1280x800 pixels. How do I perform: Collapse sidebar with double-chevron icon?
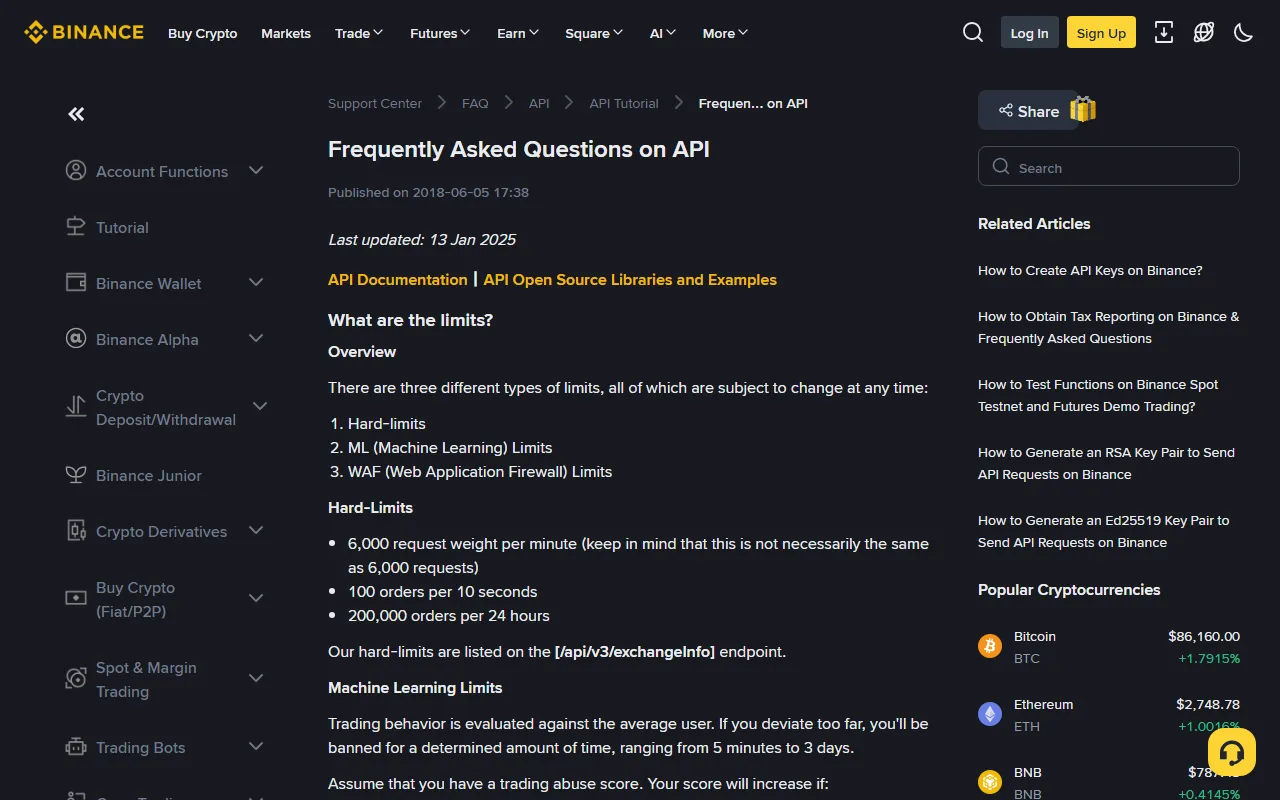click(76, 114)
